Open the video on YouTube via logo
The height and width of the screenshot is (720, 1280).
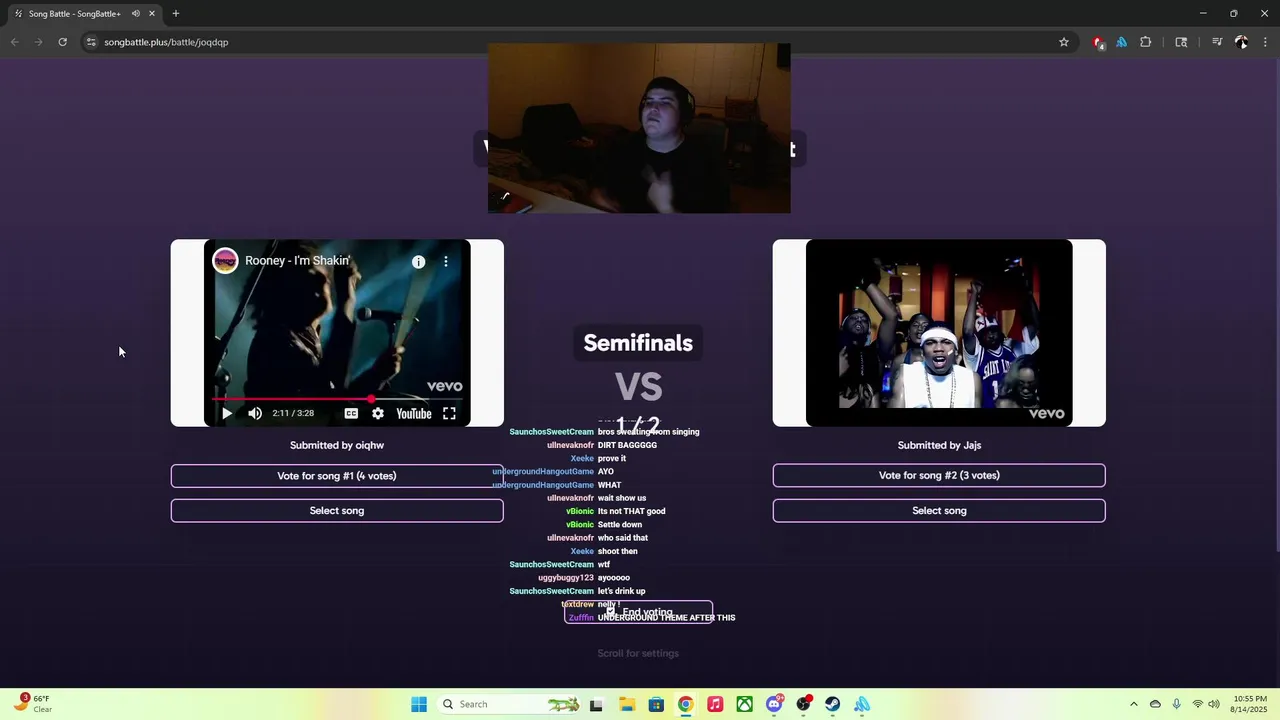pyautogui.click(x=413, y=413)
